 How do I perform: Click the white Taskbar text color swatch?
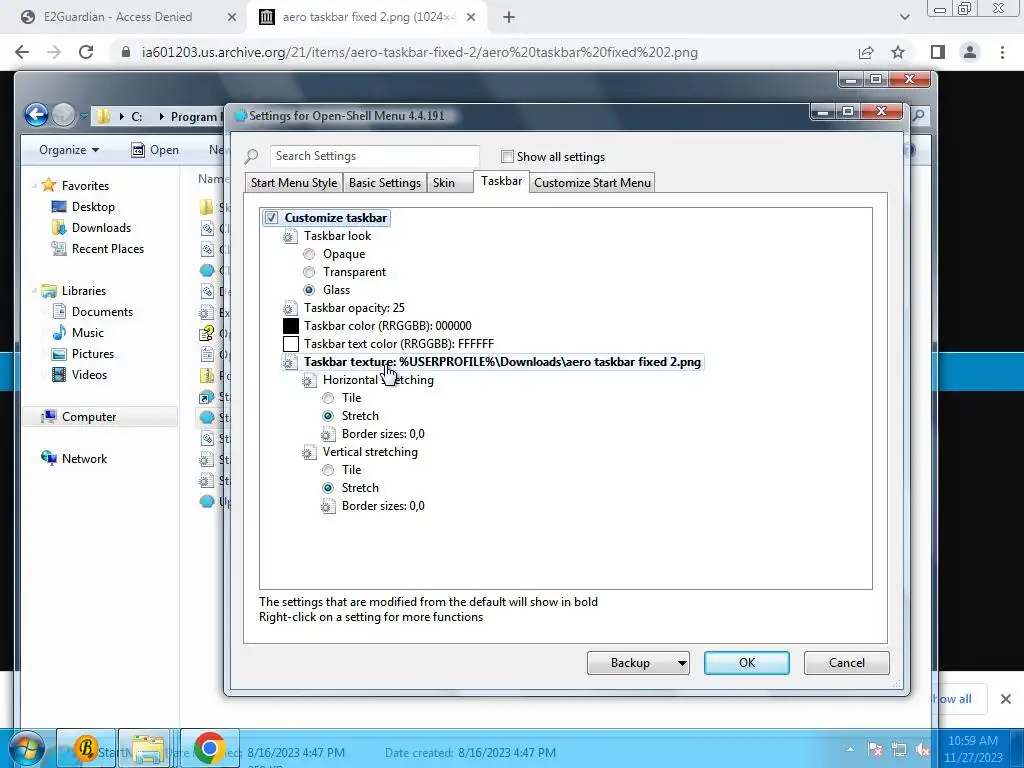[x=291, y=344]
